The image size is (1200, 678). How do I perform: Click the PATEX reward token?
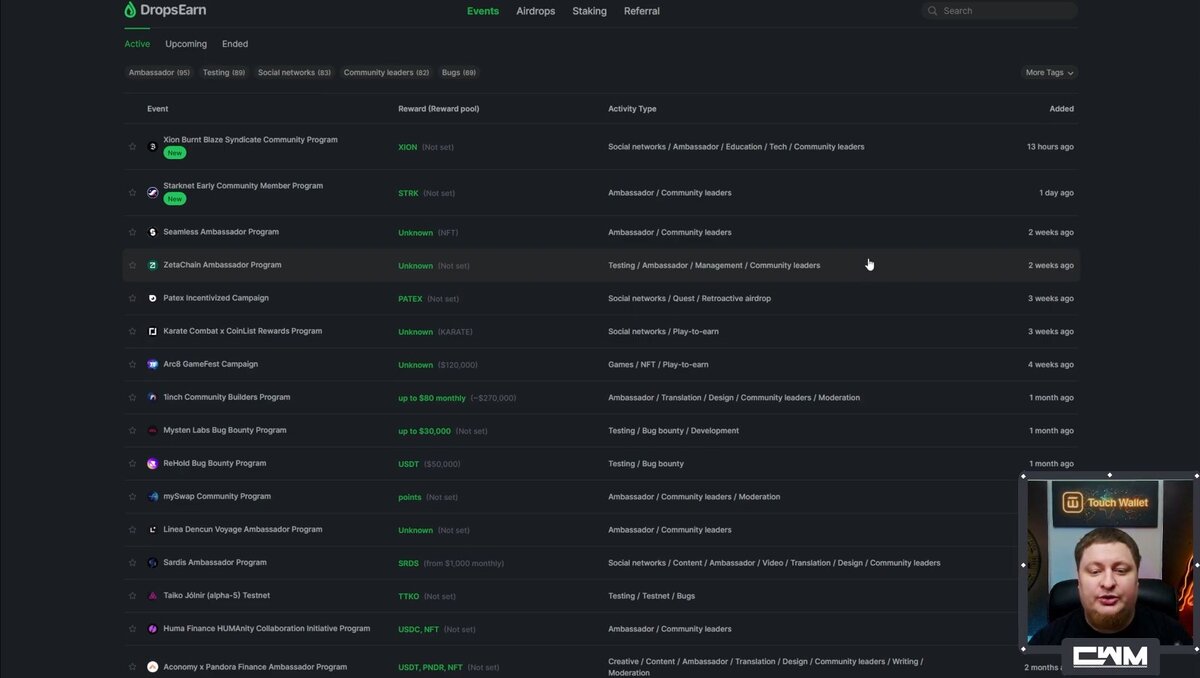(x=410, y=298)
